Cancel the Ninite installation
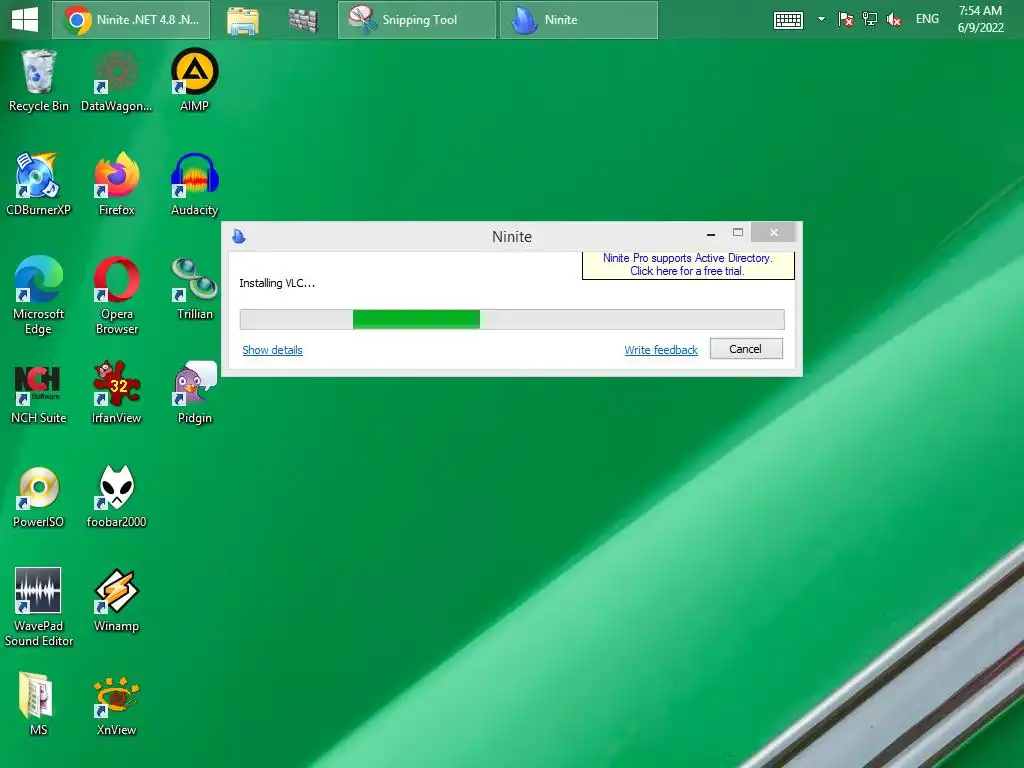 pyautogui.click(x=746, y=349)
